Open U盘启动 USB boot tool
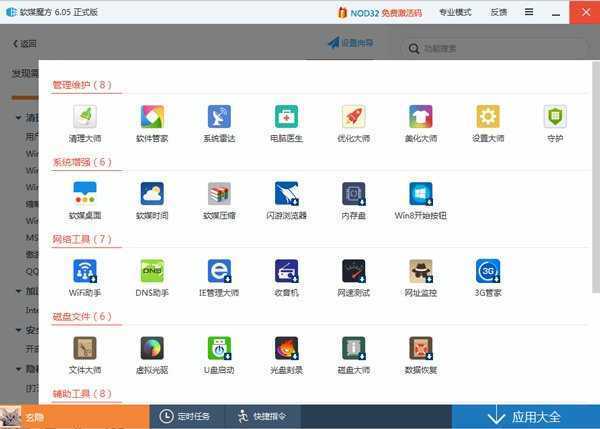 tap(219, 348)
